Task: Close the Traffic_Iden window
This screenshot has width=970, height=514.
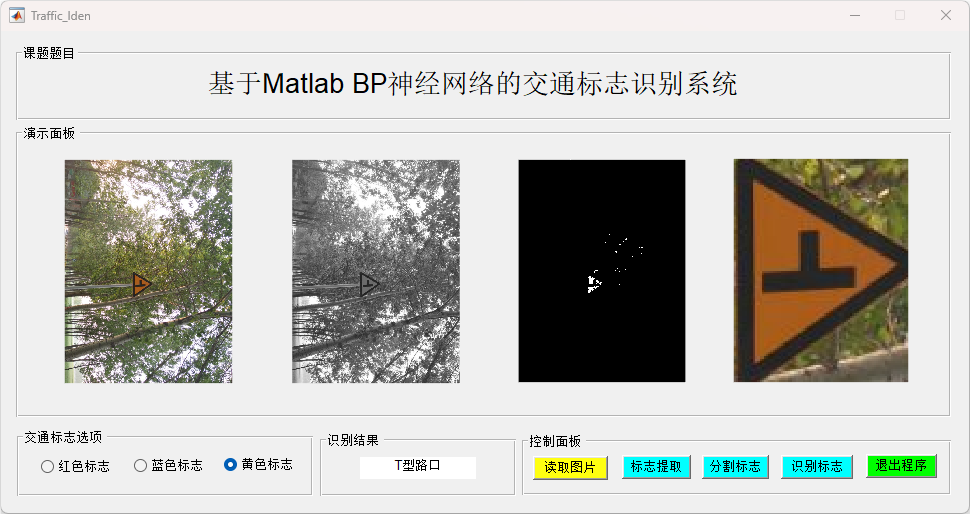Action: click(945, 15)
